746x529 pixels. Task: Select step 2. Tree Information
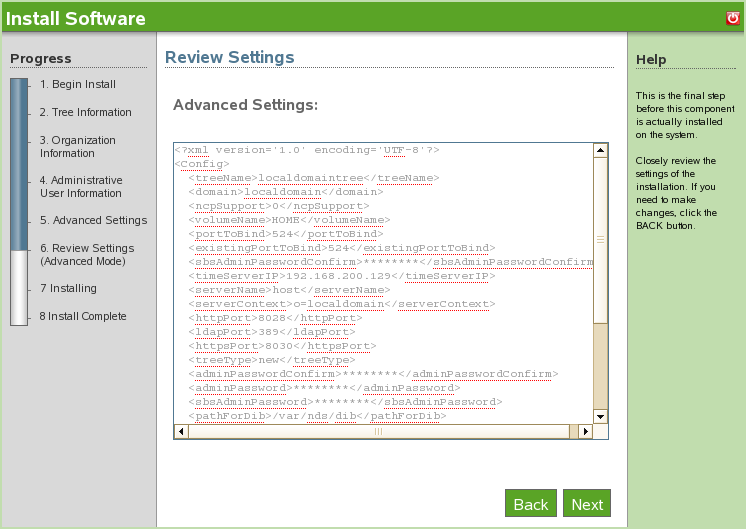(86, 112)
